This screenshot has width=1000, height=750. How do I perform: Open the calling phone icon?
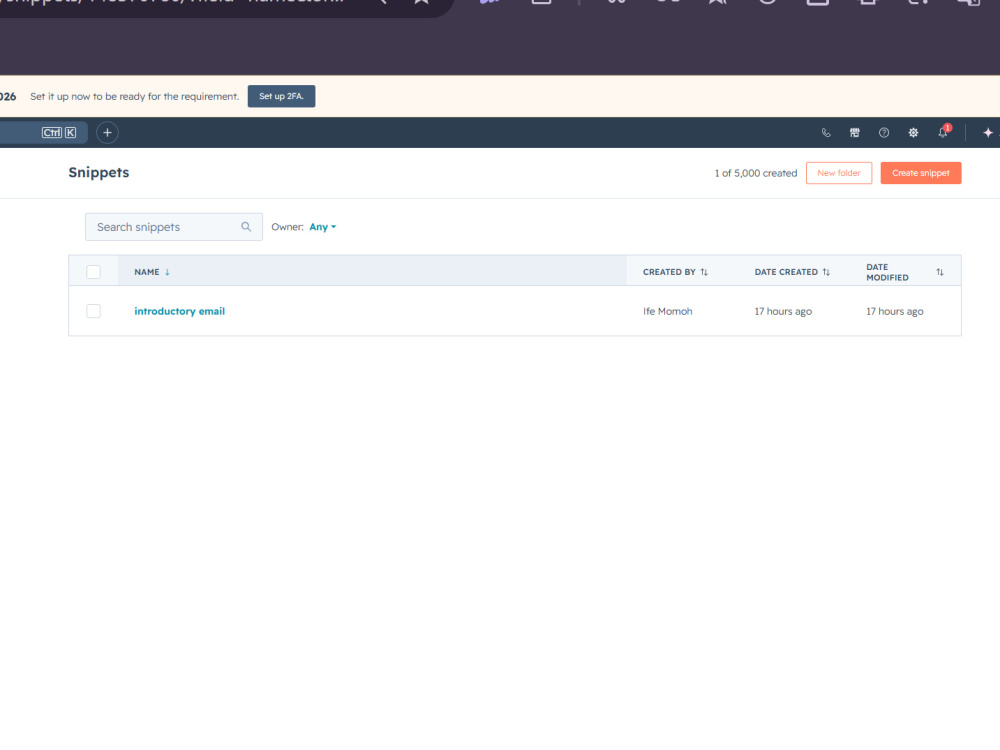click(x=826, y=133)
